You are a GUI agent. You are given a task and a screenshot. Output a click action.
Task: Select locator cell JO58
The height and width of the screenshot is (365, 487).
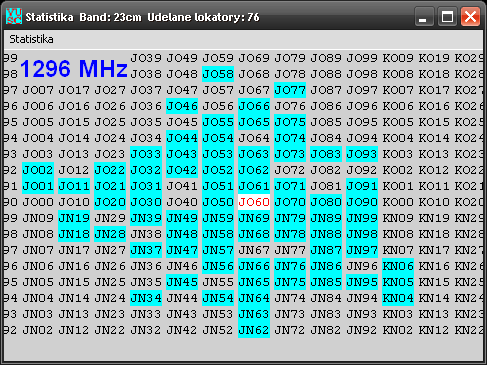coord(218,74)
